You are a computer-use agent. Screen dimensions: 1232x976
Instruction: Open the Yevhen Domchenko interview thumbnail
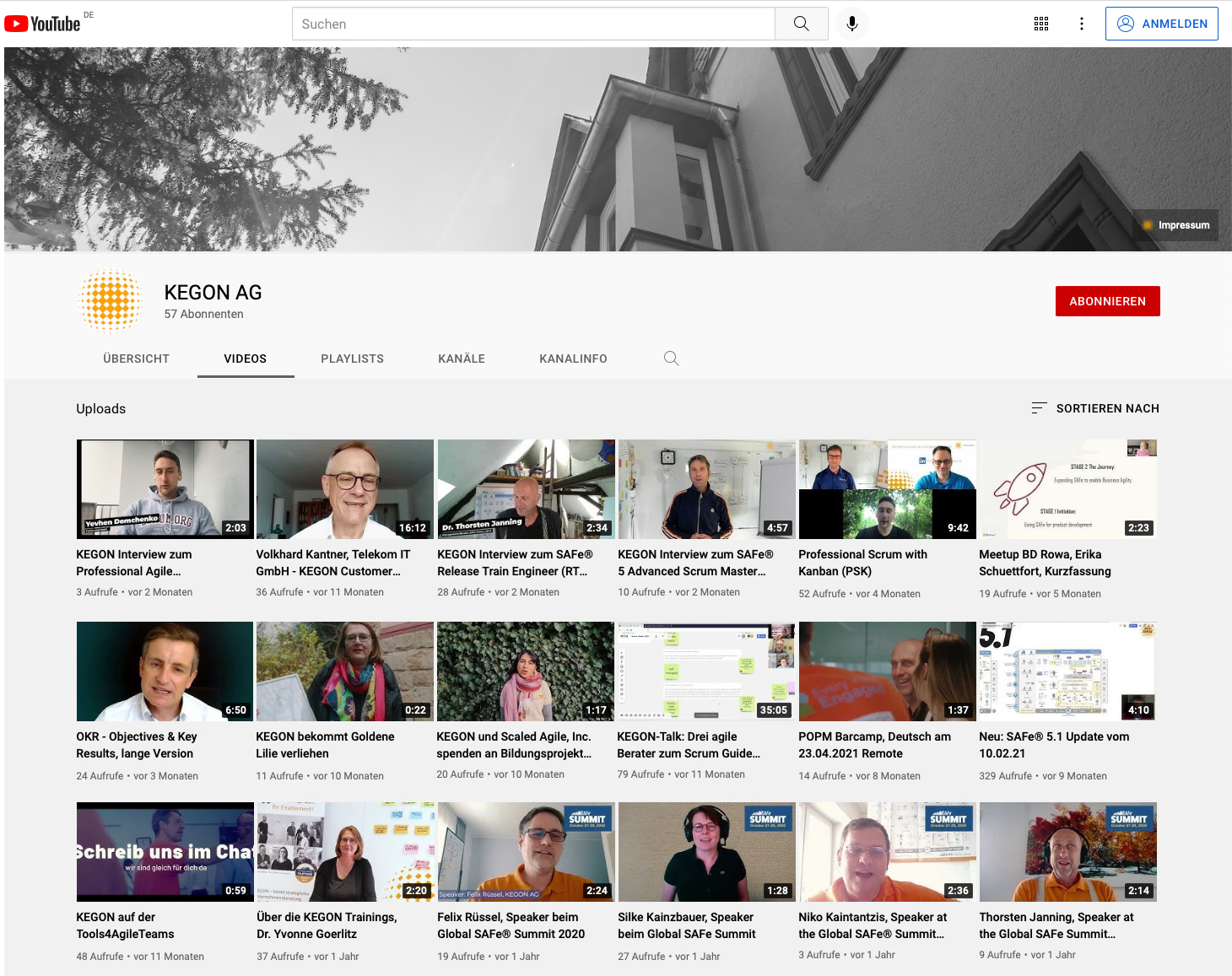pyautogui.click(x=165, y=489)
